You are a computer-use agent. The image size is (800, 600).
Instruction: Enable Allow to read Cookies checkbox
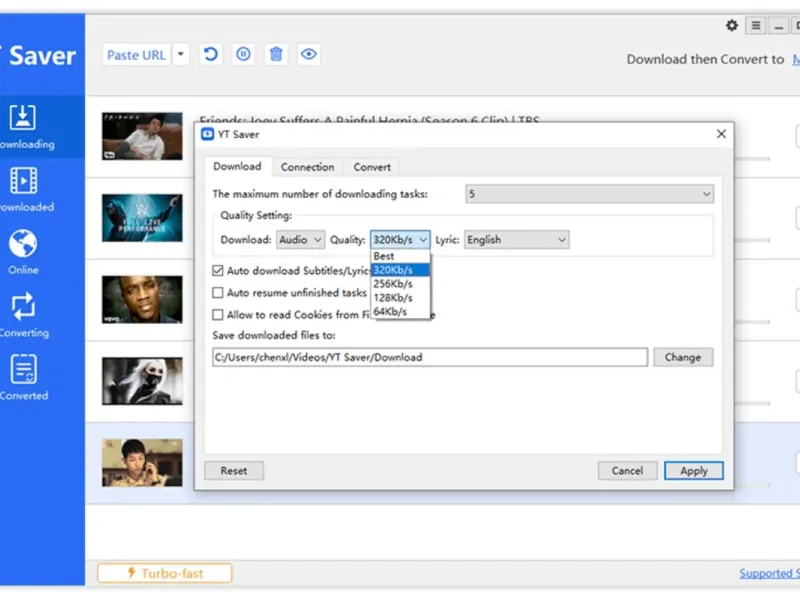pyautogui.click(x=218, y=314)
